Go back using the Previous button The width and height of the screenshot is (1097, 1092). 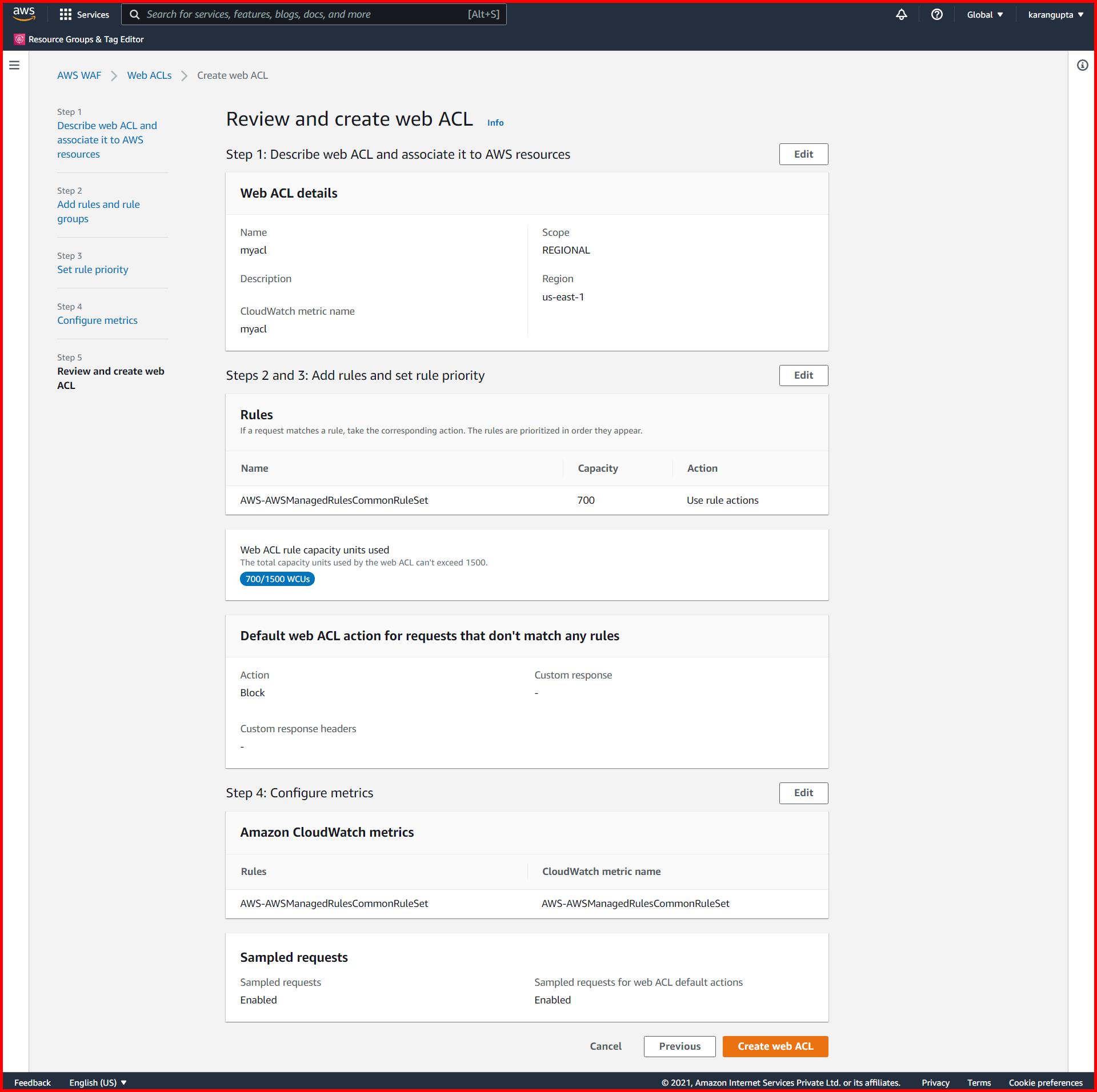pyautogui.click(x=679, y=1046)
